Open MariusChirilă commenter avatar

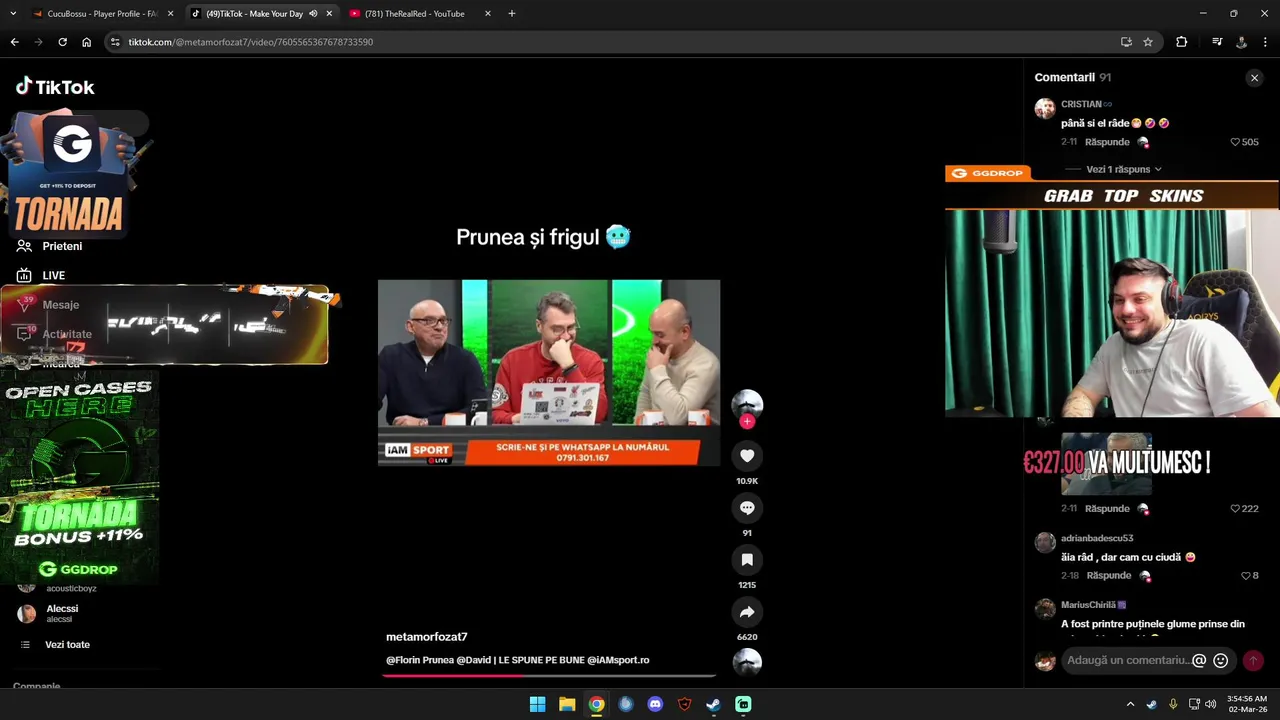pyautogui.click(x=1045, y=609)
